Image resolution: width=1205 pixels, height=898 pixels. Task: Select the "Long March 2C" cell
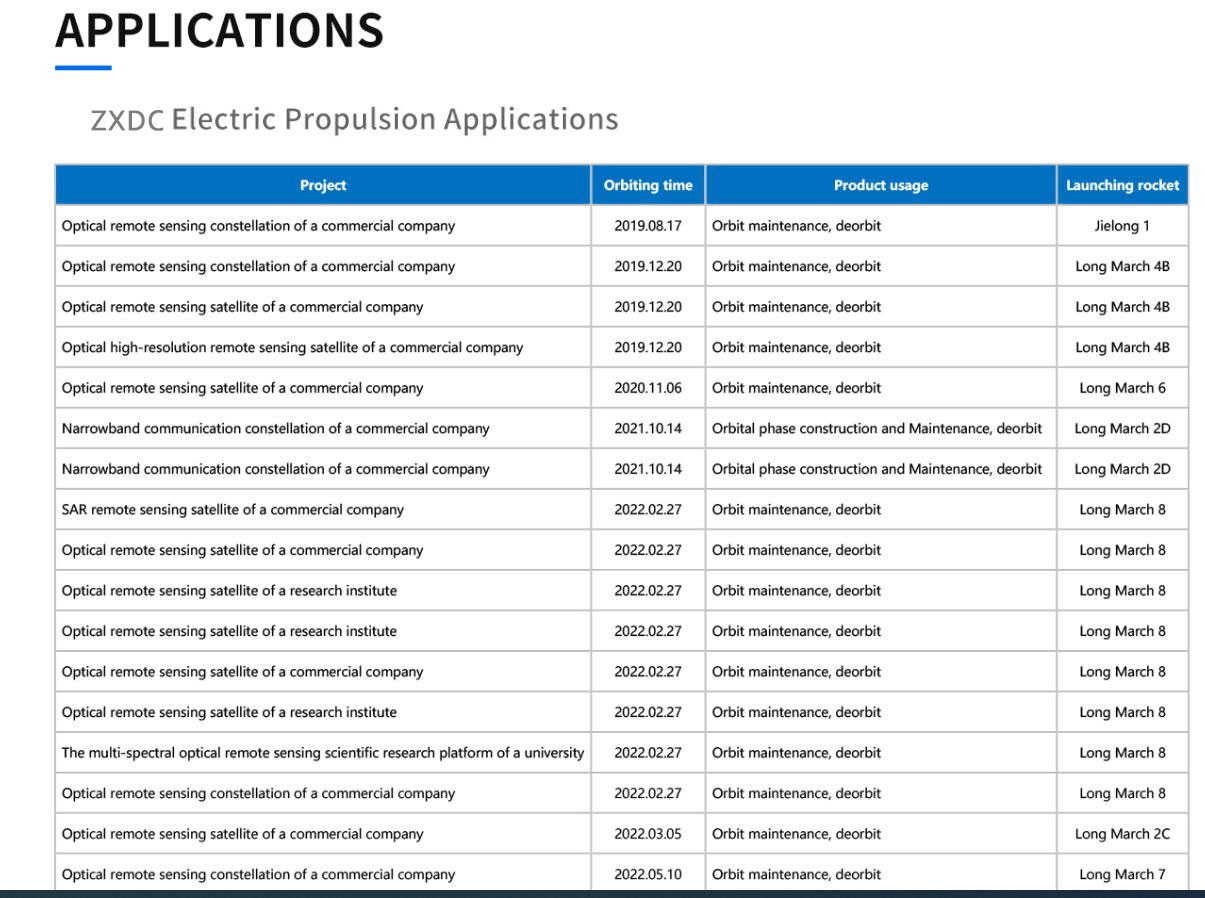[x=1122, y=834]
